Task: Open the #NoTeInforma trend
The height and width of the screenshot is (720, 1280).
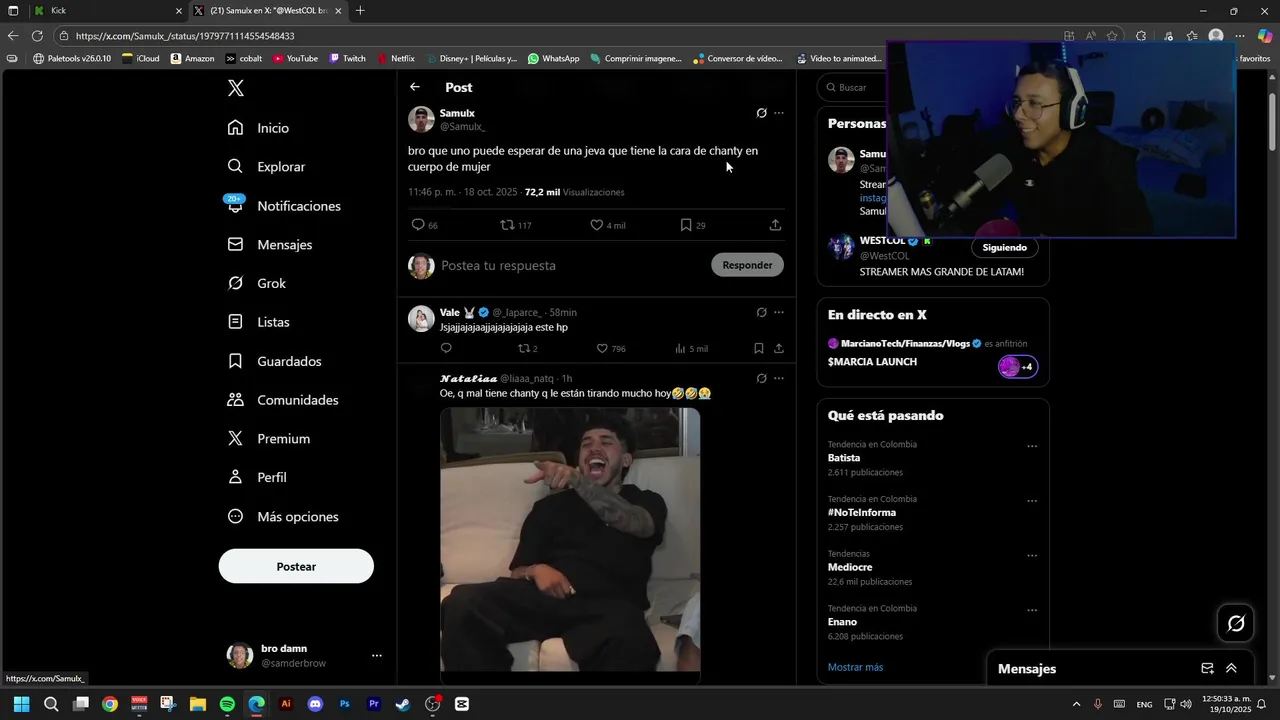Action: (862, 512)
